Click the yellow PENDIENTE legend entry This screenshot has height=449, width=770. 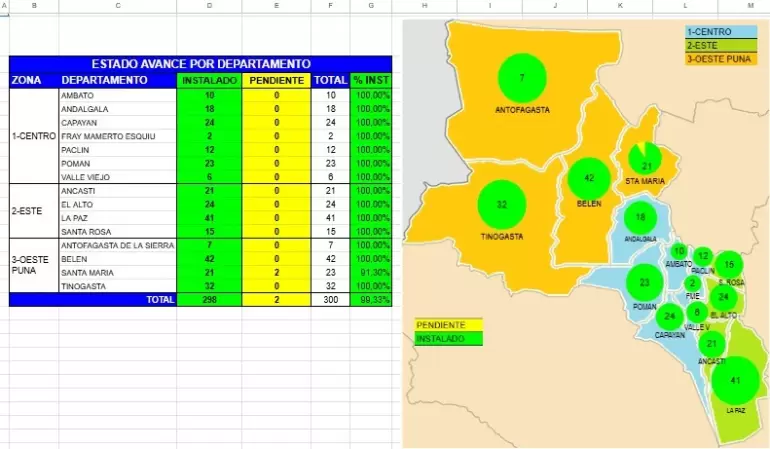[448, 325]
